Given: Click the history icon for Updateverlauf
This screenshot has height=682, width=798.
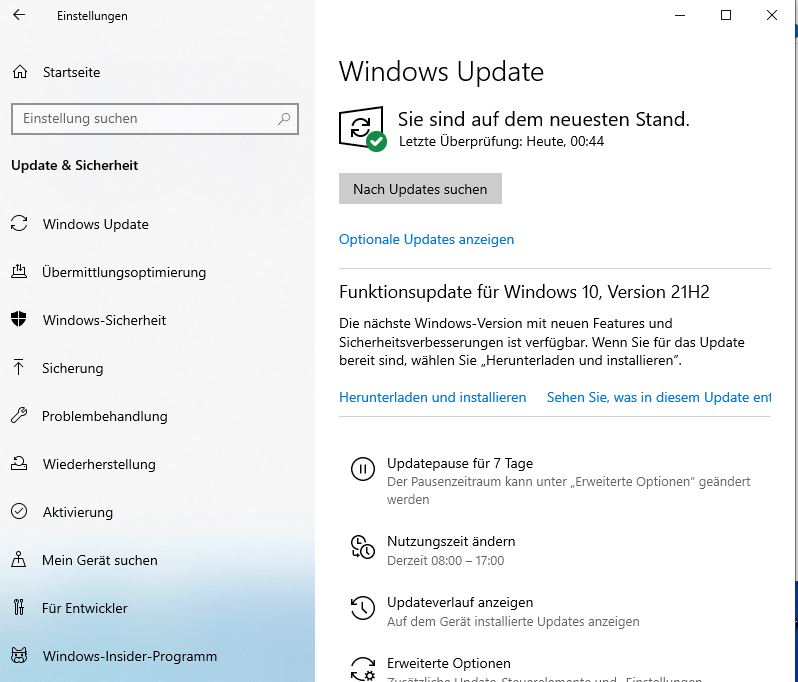Looking at the screenshot, I should 363,608.
